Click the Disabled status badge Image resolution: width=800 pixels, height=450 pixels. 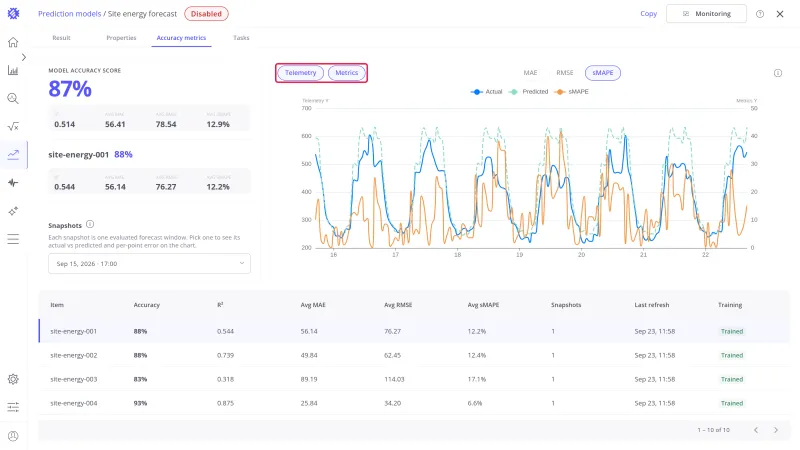coord(206,14)
